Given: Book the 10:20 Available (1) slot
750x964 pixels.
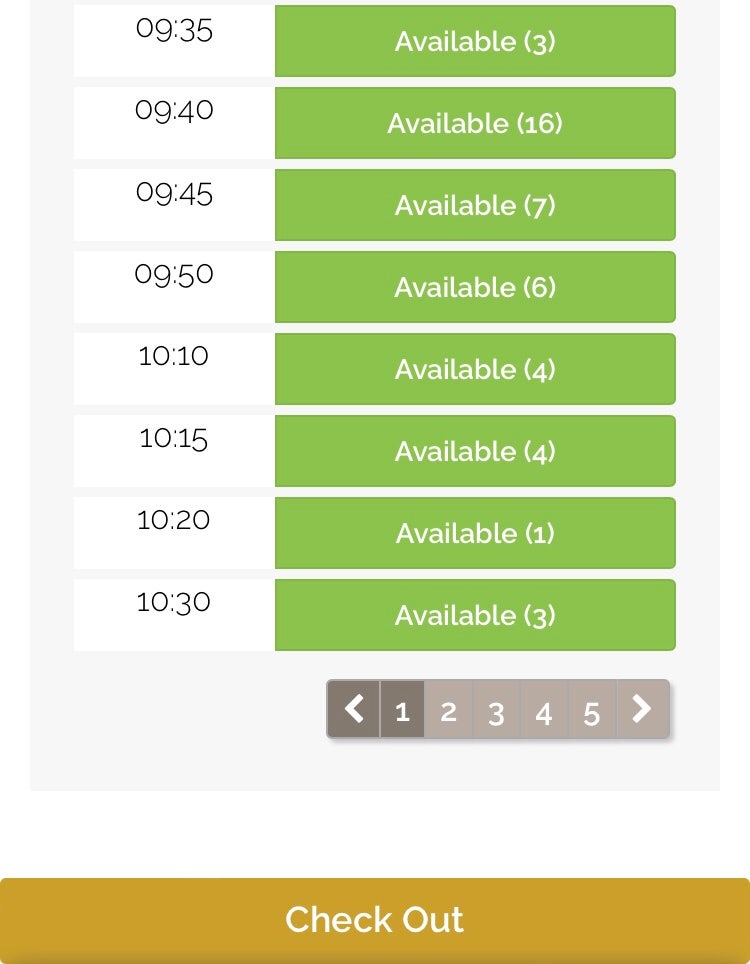Looking at the screenshot, I should (475, 533).
